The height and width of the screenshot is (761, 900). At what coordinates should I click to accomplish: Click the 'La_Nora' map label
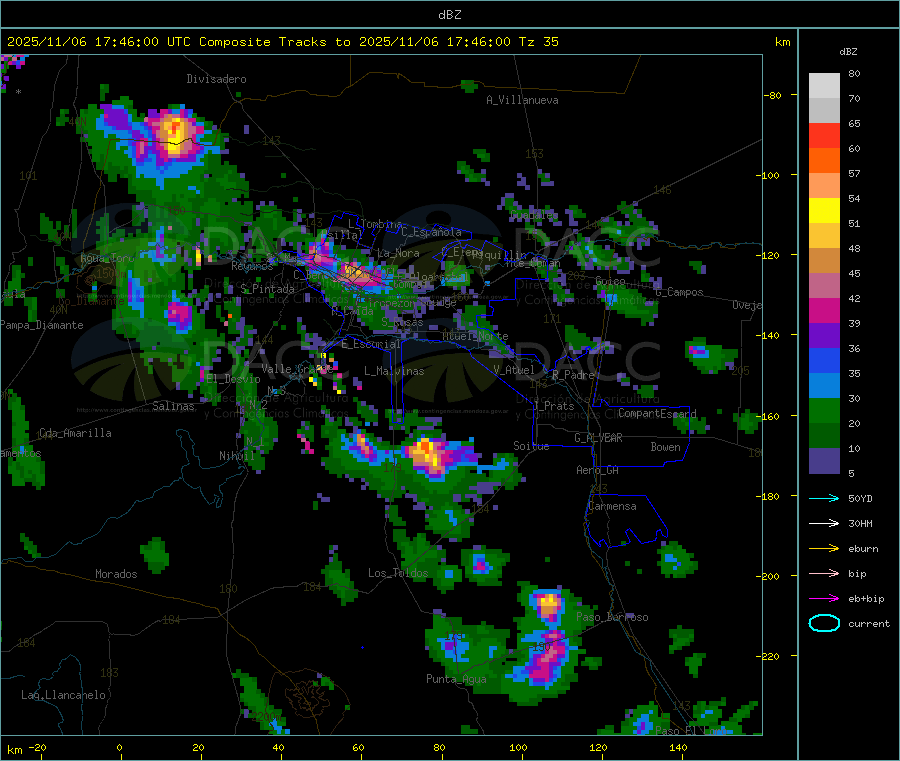pyautogui.click(x=398, y=253)
